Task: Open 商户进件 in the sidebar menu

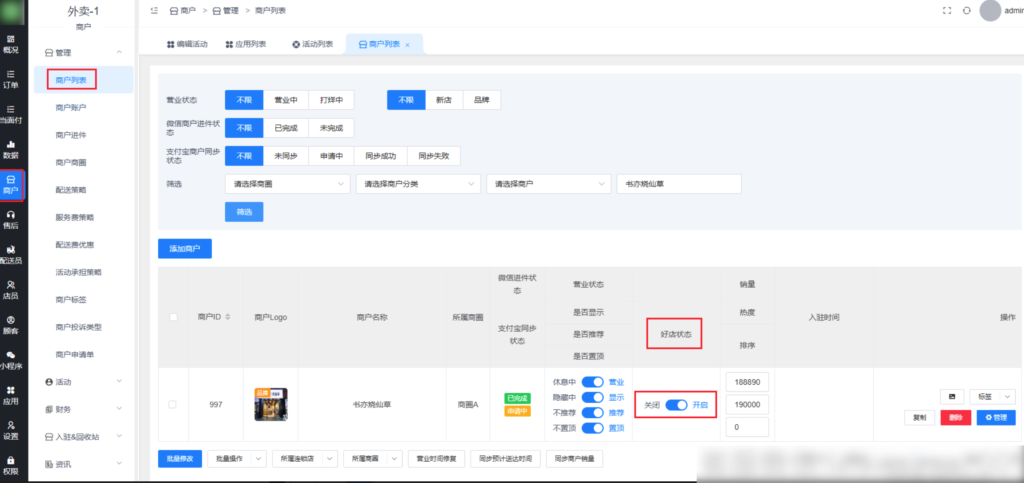Action: [71, 135]
